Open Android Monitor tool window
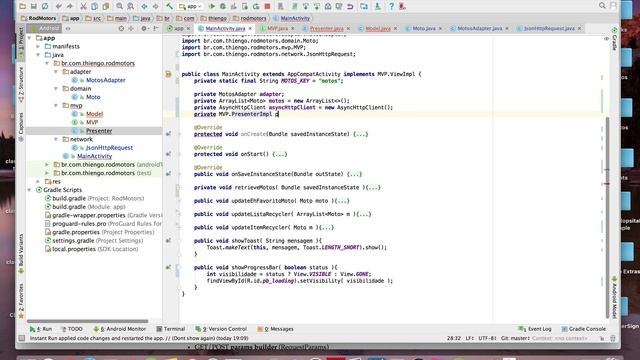This screenshot has width=640, height=360. tap(120, 329)
